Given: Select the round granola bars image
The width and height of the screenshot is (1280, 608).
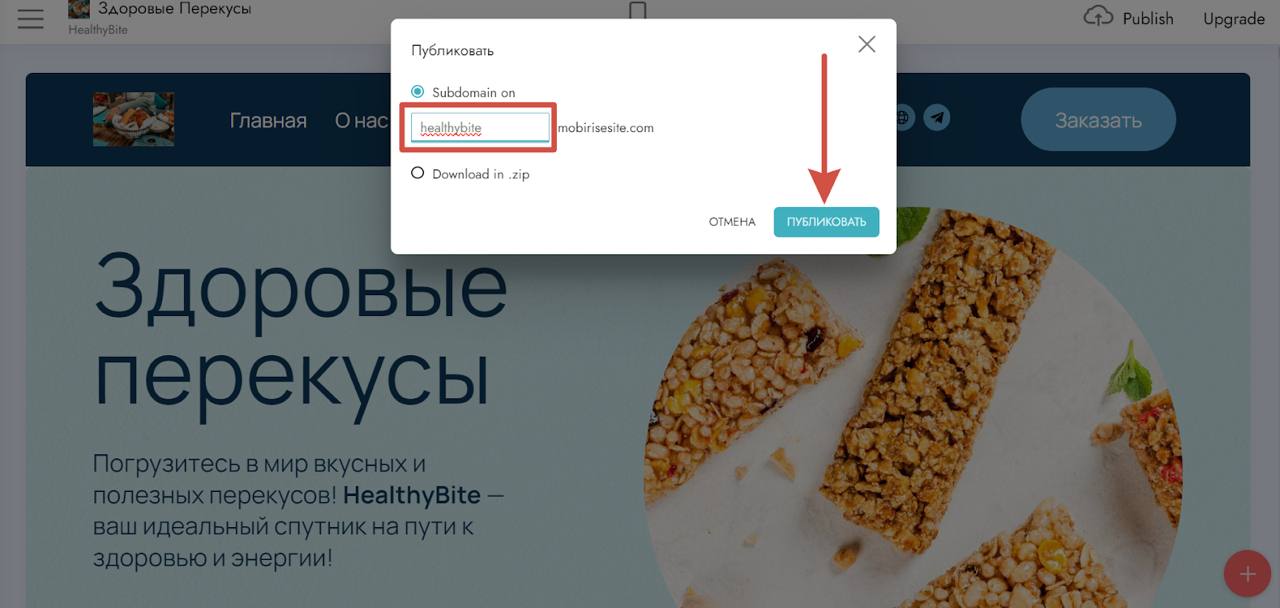Looking at the screenshot, I should 913,408.
